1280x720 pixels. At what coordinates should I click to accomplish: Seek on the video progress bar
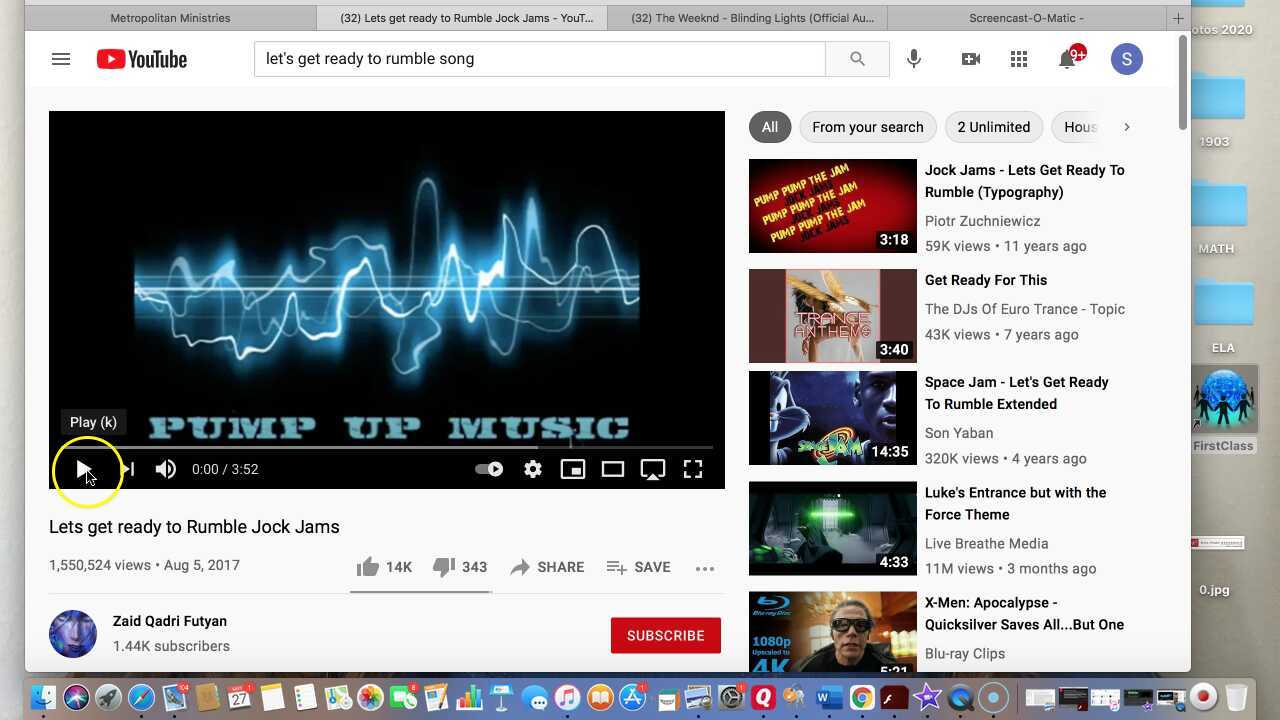[x=387, y=447]
